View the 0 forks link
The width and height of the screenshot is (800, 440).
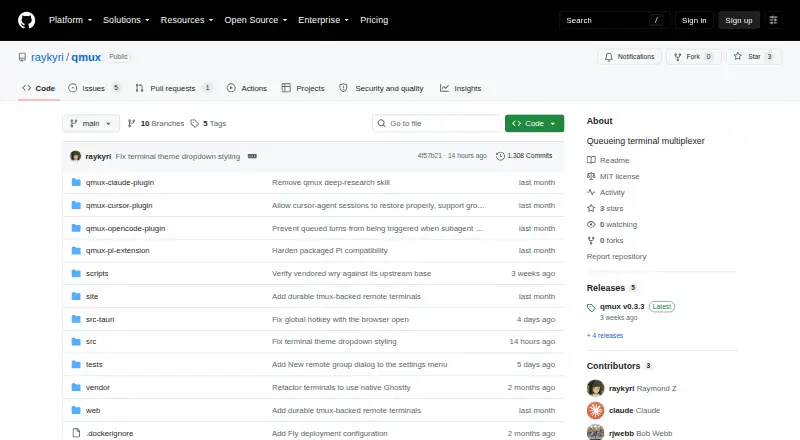coord(605,240)
